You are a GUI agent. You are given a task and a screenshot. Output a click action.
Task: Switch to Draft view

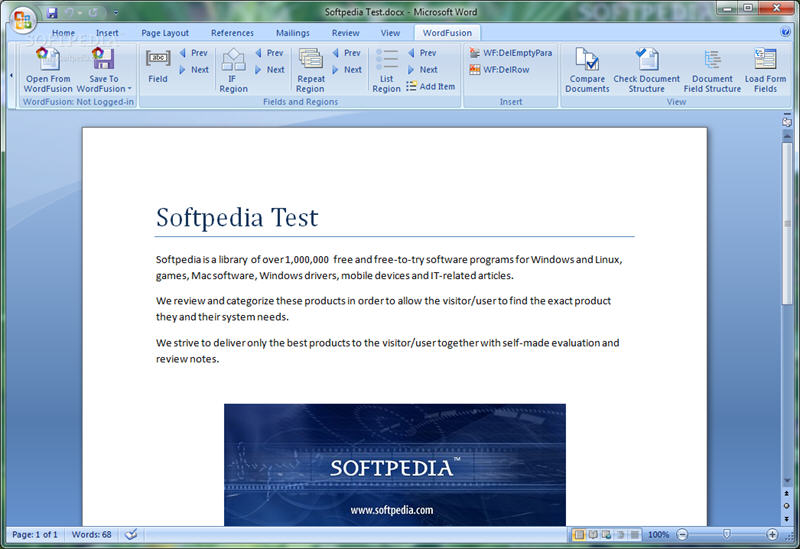[634, 535]
